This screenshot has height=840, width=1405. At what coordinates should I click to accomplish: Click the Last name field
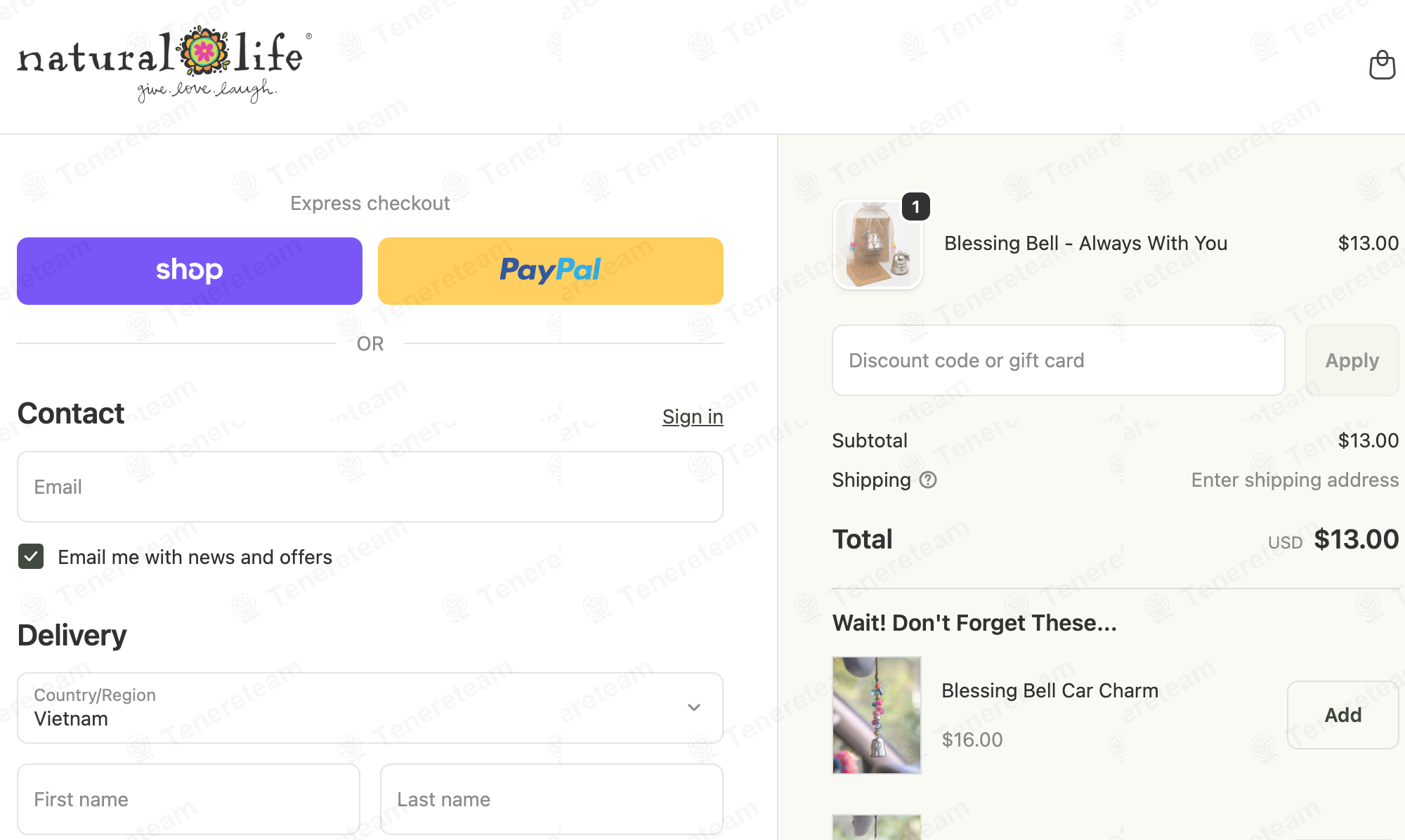551,799
